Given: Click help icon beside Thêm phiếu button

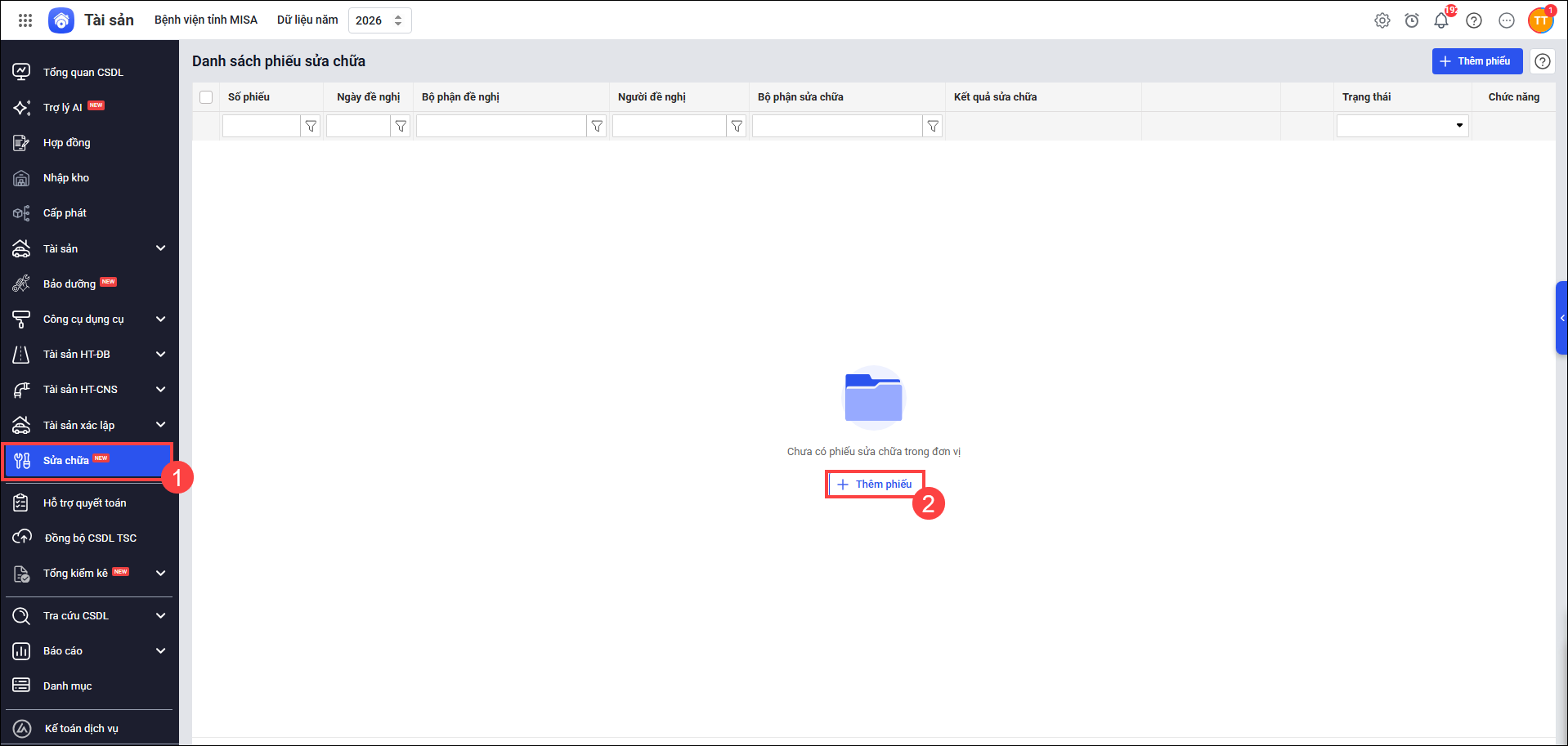Looking at the screenshot, I should [1543, 61].
